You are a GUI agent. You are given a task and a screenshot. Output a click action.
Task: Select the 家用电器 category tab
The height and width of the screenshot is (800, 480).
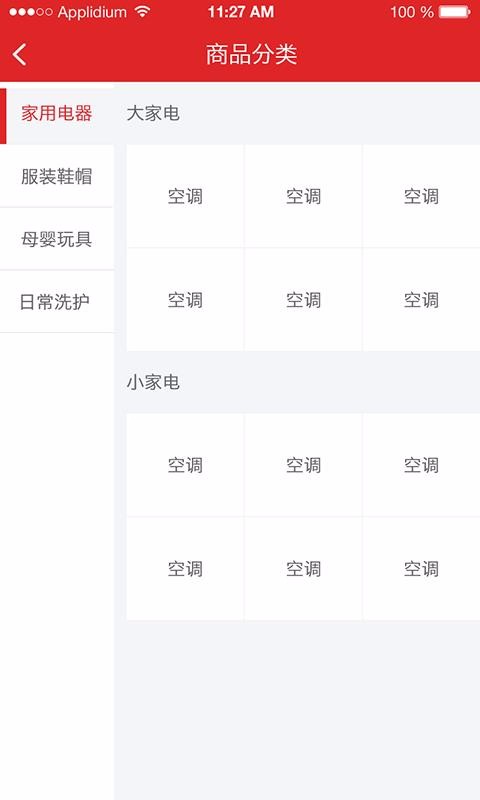point(57,113)
